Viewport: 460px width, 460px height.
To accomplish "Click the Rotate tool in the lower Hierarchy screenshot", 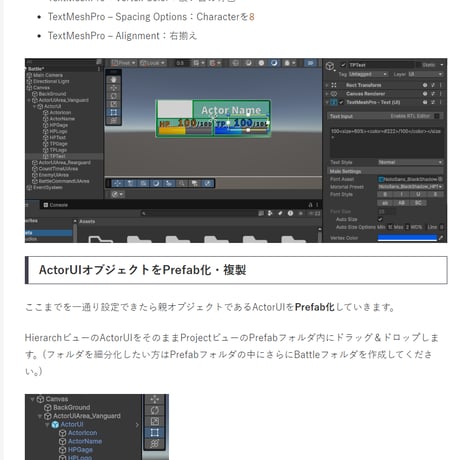I will (155, 410).
